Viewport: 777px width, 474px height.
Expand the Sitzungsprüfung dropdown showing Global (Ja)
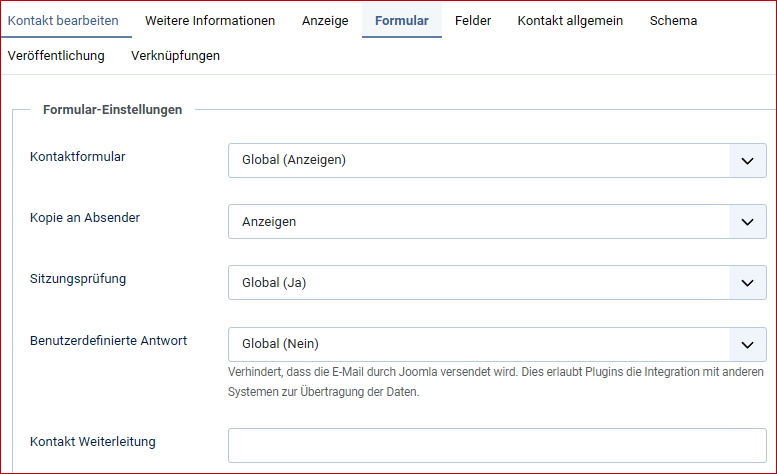click(x=497, y=283)
